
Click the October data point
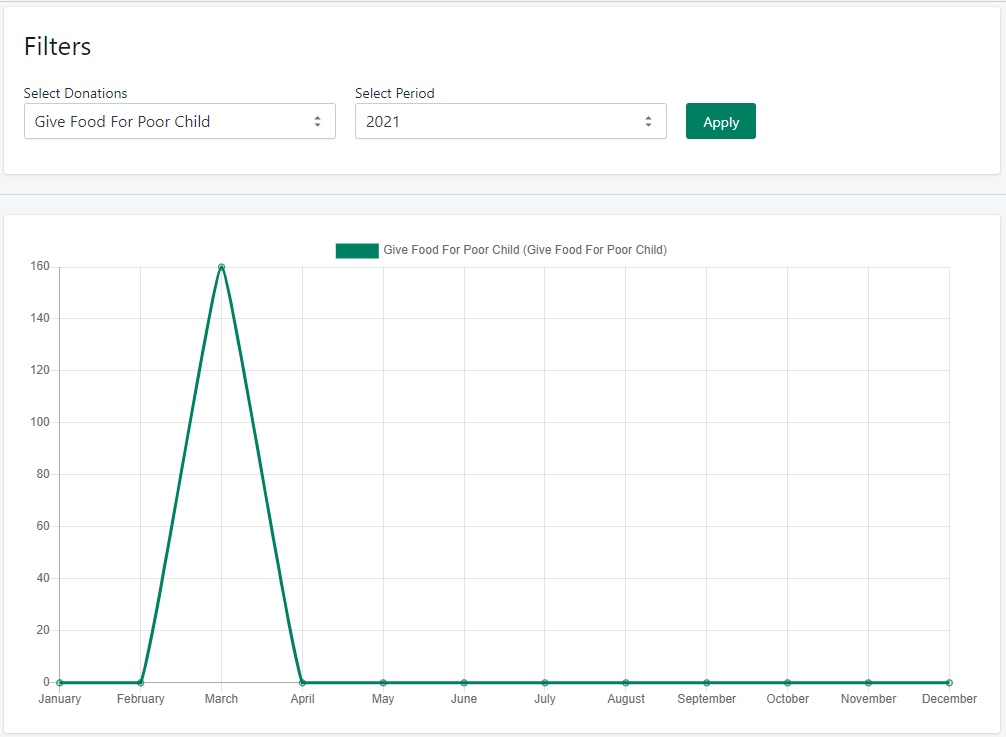(x=787, y=682)
